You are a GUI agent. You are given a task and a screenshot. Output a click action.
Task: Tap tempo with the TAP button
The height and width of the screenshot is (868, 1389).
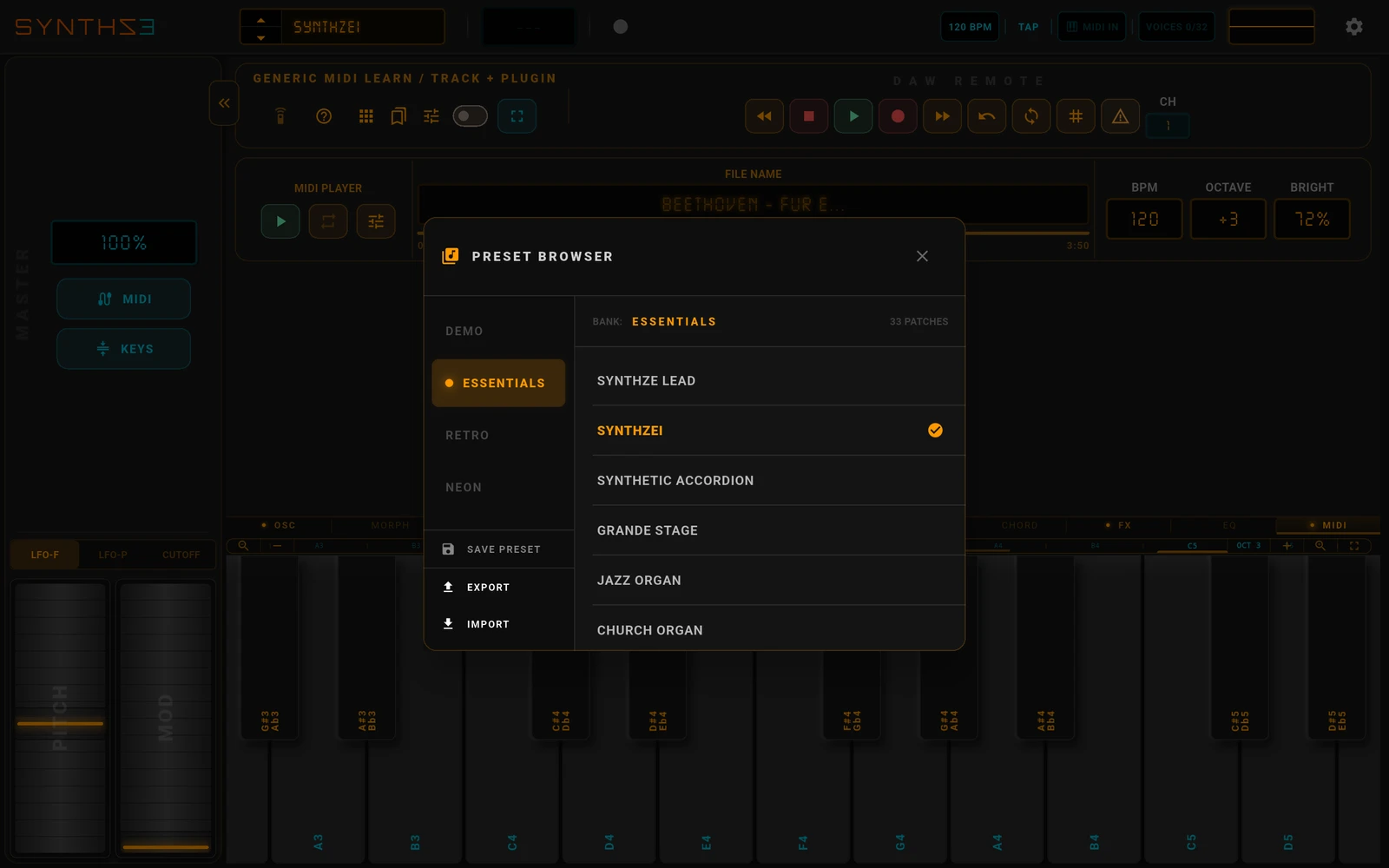[x=1028, y=27]
